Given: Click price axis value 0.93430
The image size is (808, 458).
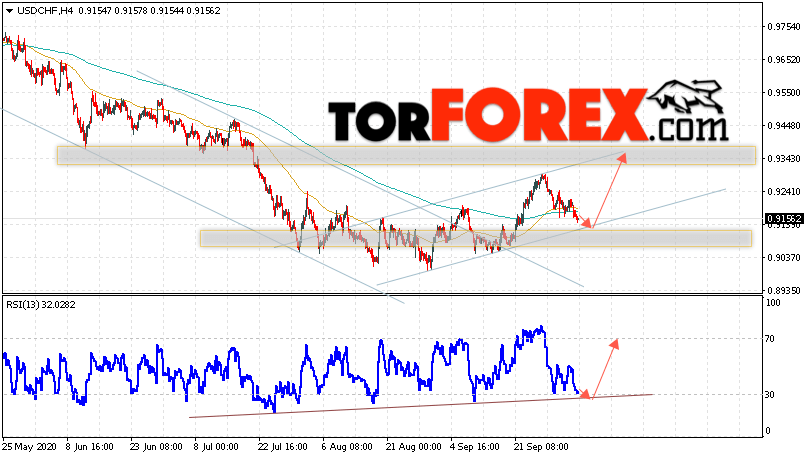Looking at the screenshot, I should (x=783, y=159).
